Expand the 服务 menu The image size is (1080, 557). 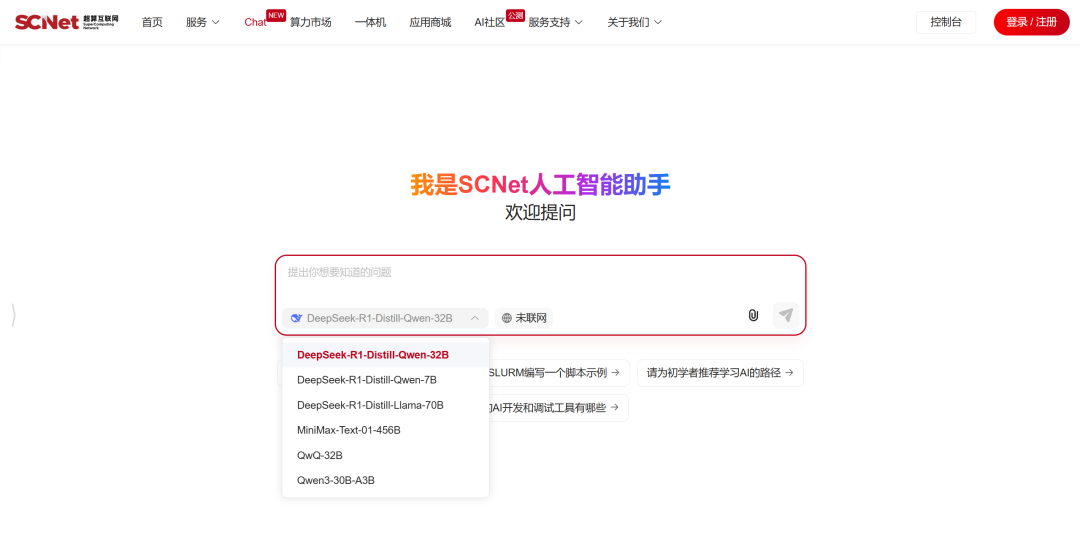click(x=202, y=22)
